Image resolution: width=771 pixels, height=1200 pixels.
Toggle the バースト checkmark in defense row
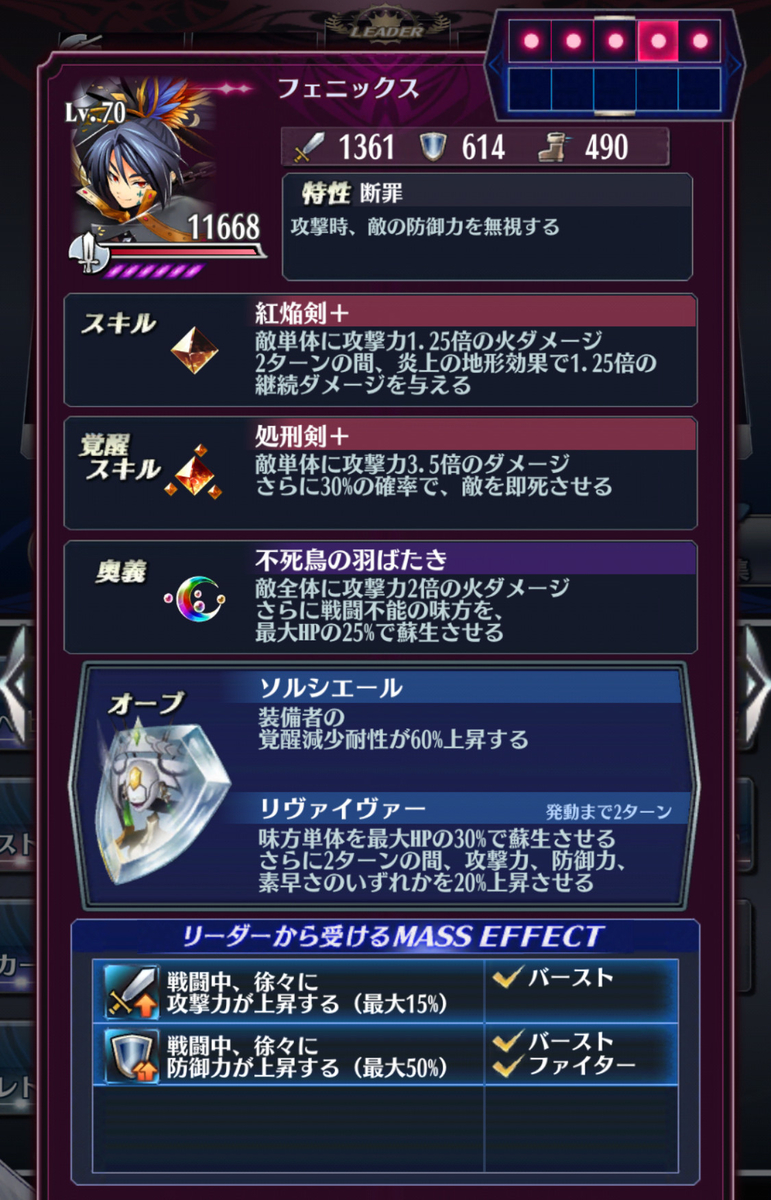509,1042
